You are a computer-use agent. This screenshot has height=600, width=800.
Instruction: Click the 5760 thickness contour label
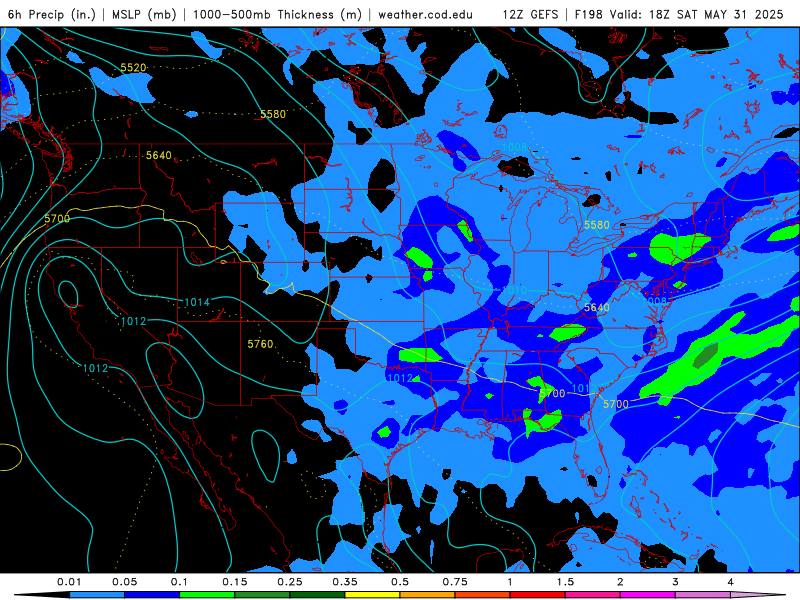tap(260, 344)
